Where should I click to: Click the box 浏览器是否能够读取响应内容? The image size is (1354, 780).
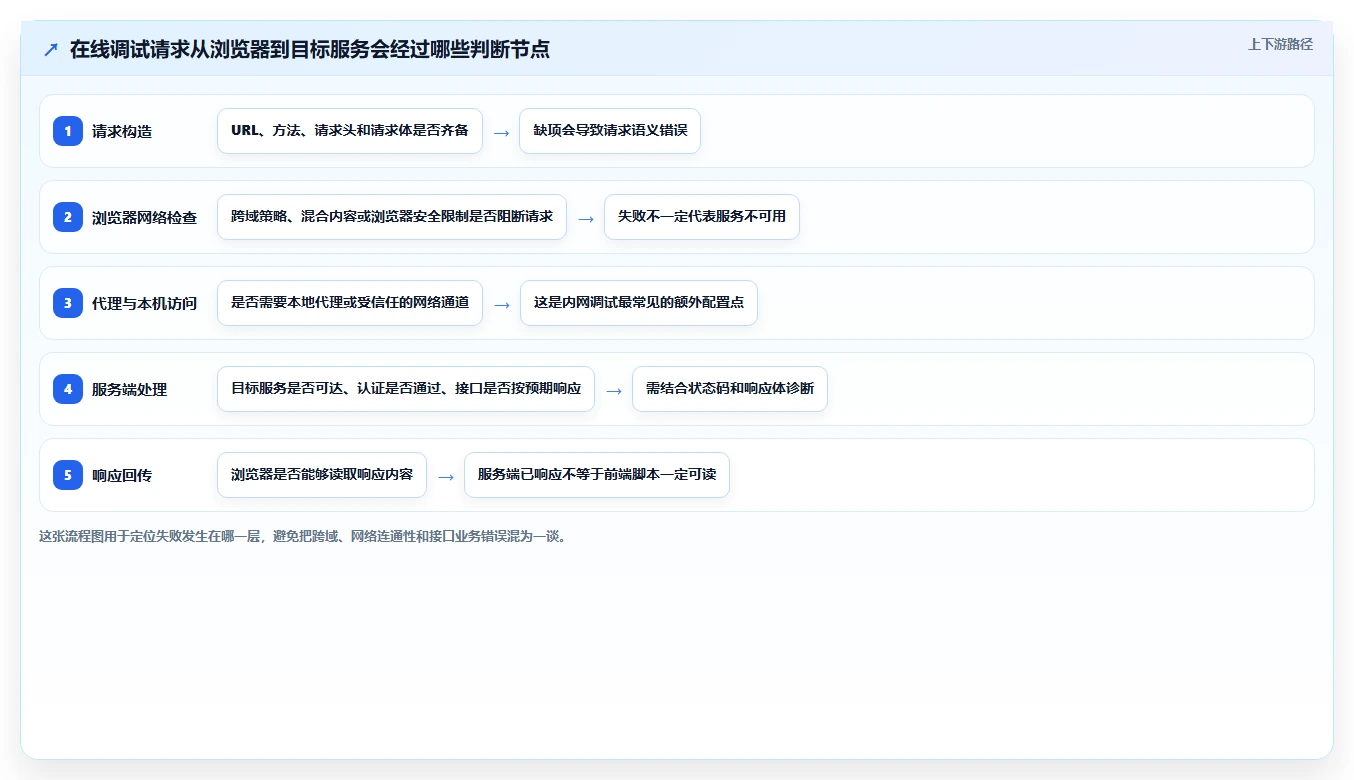click(x=322, y=475)
